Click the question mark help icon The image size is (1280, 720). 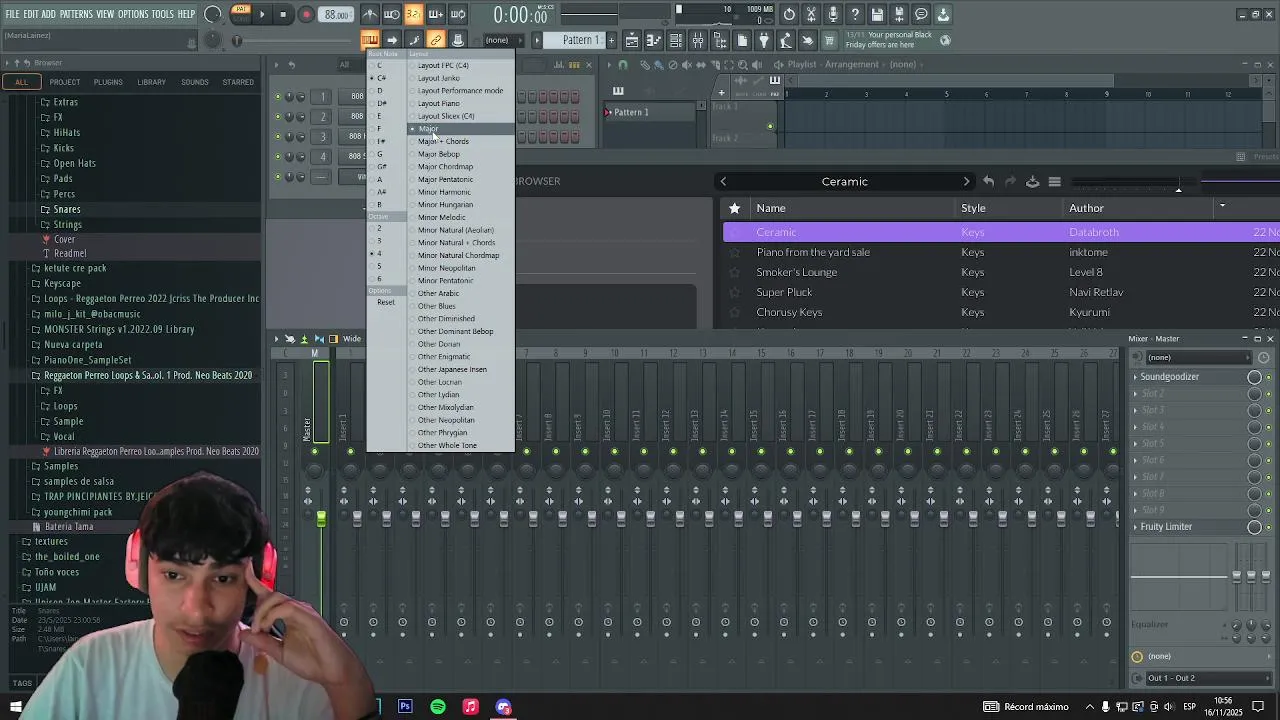coord(855,14)
